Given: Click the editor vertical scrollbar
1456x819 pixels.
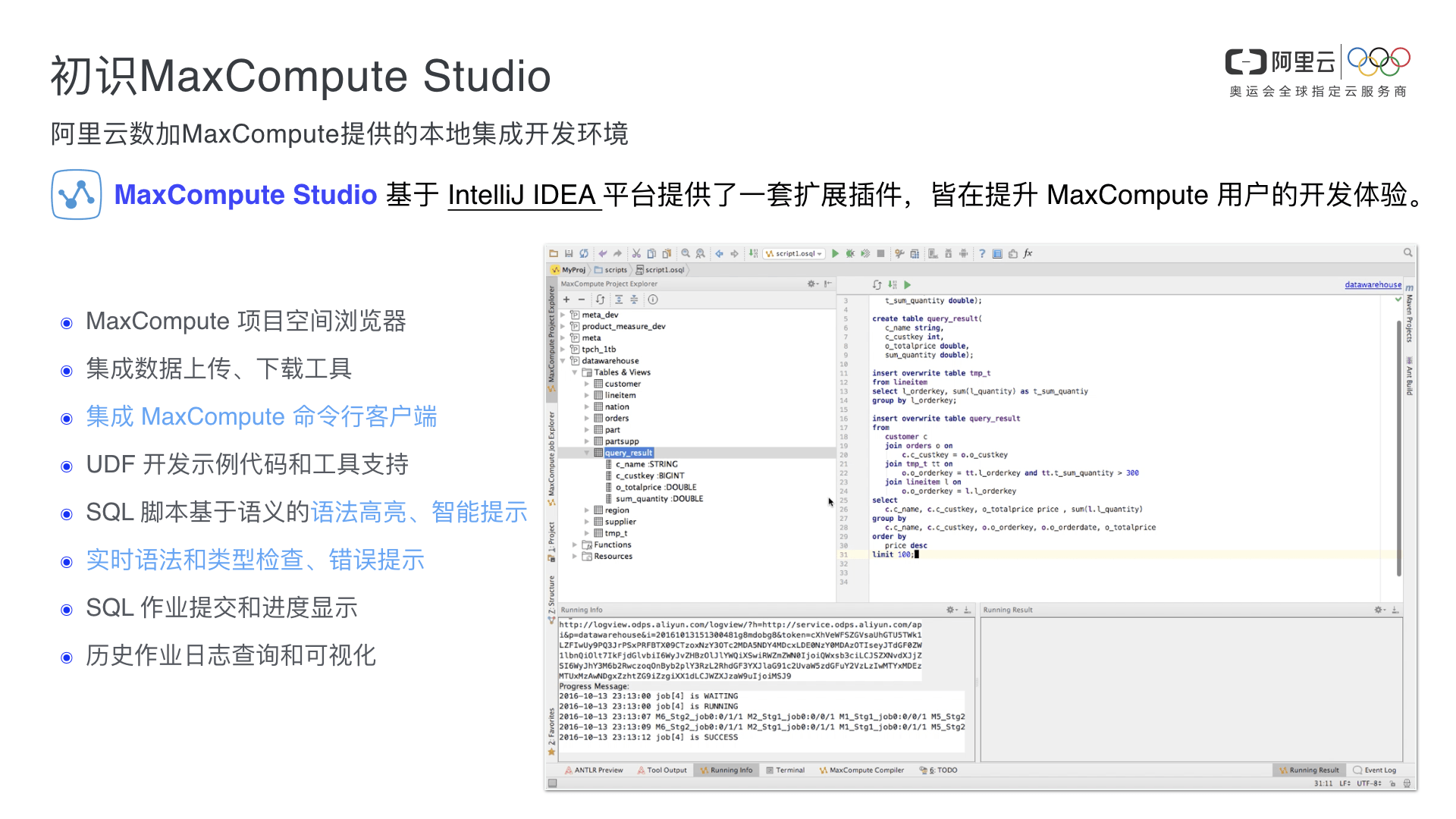Looking at the screenshot, I should pyautogui.click(x=1399, y=447).
